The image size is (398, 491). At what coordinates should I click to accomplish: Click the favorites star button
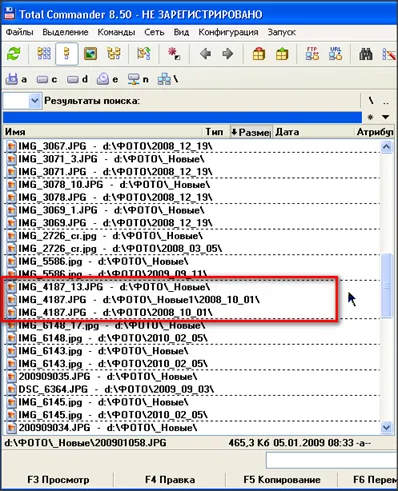coord(370,117)
